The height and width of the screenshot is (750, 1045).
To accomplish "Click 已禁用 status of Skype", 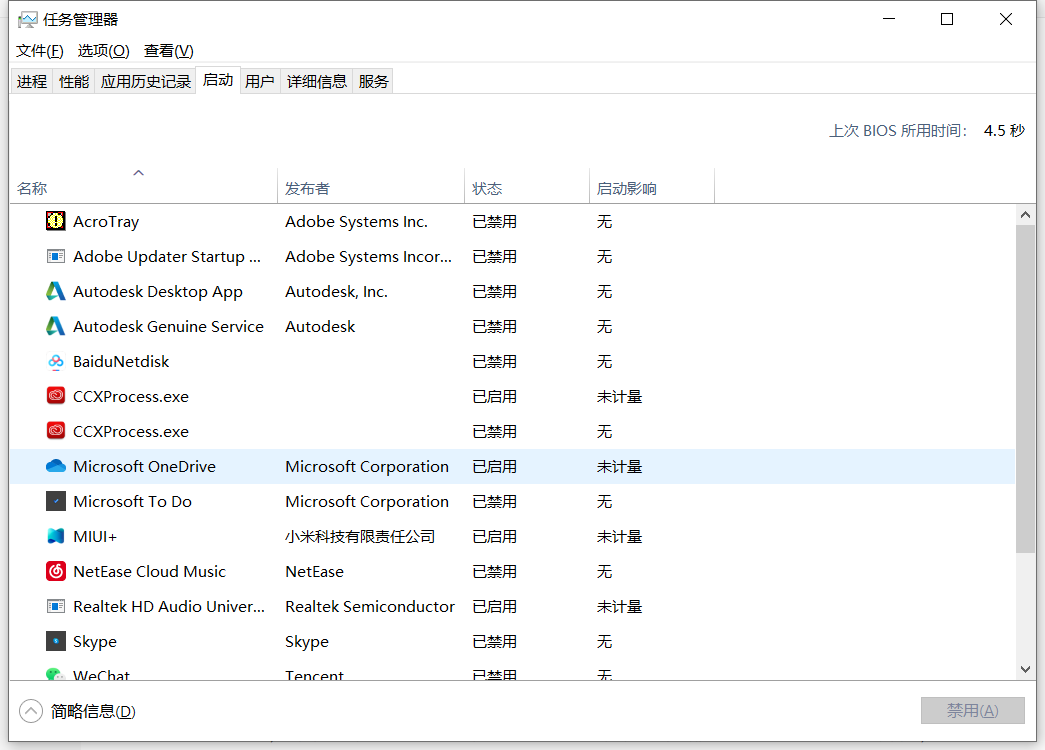I will click(495, 641).
